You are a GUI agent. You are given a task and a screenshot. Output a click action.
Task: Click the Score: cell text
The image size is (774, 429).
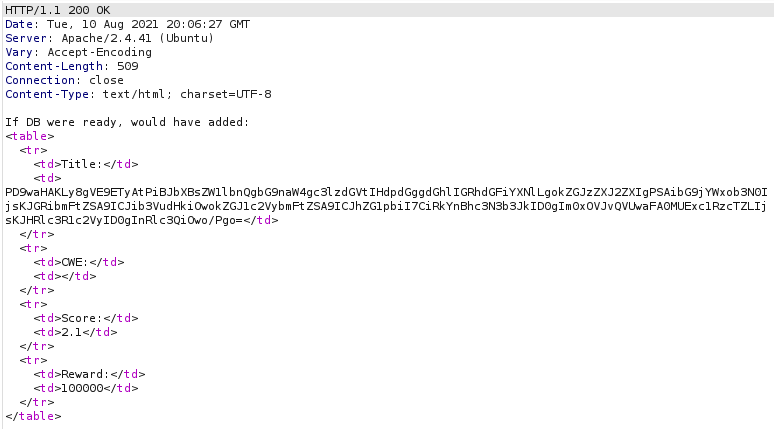tap(81, 318)
